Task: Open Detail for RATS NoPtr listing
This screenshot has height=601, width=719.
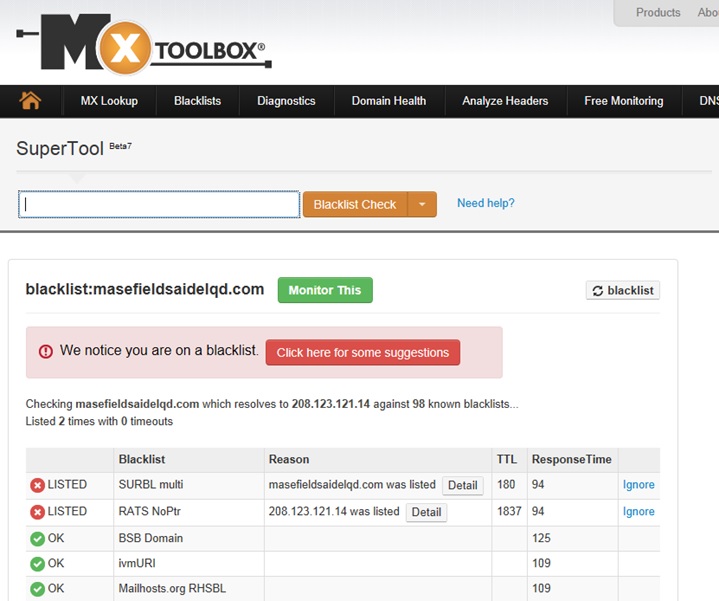Action: click(x=426, y=512)
